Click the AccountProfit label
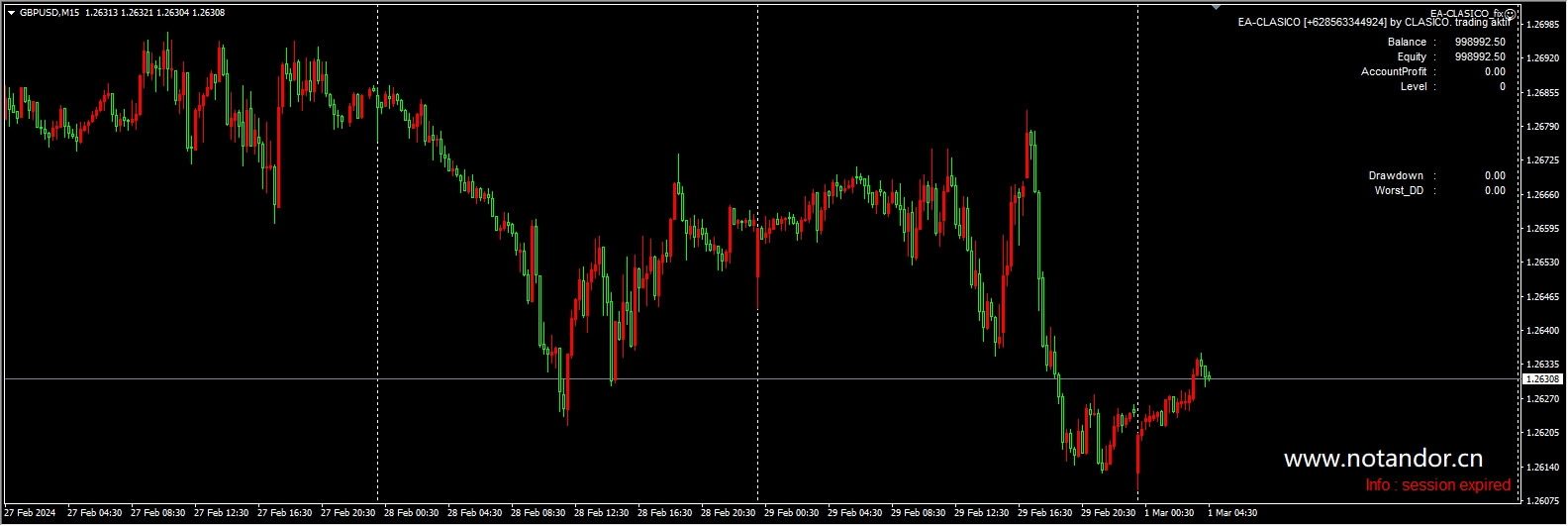 pyautogui.click(x=1394, y=72)
